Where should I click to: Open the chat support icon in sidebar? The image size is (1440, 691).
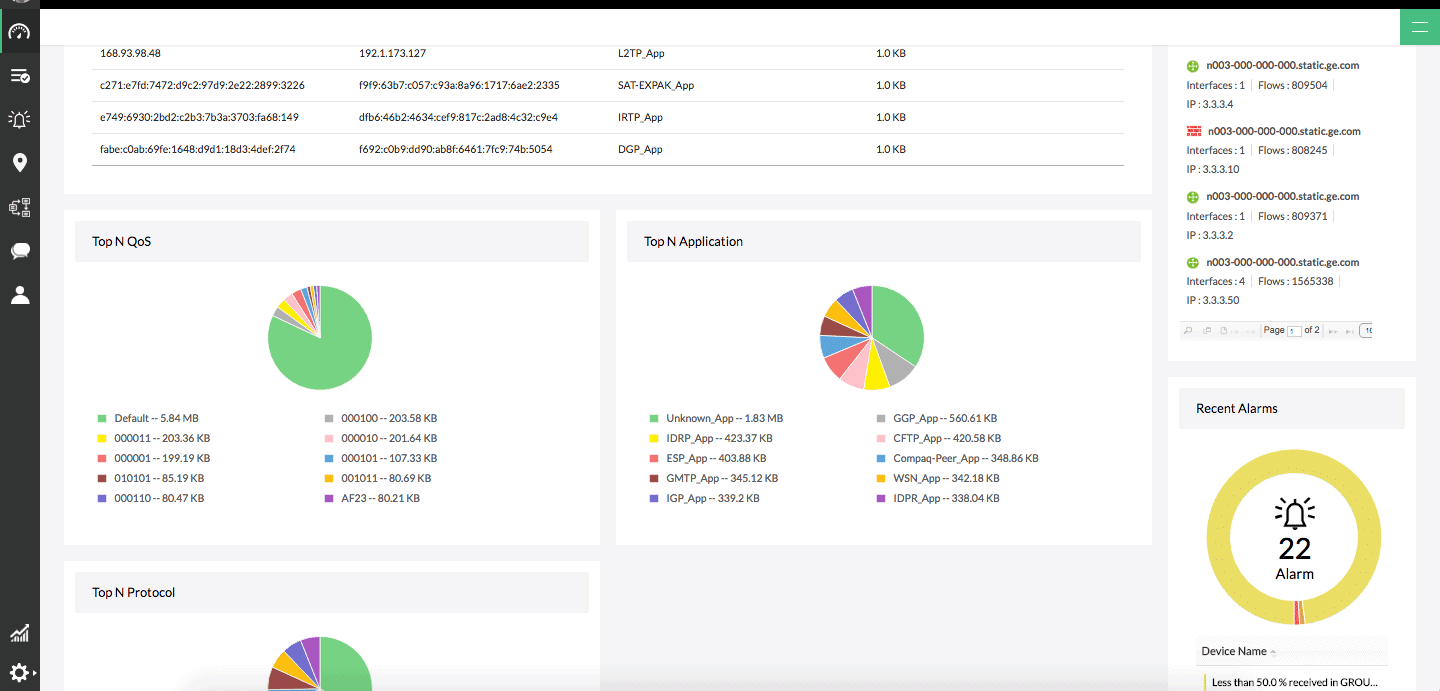(20, 251)
